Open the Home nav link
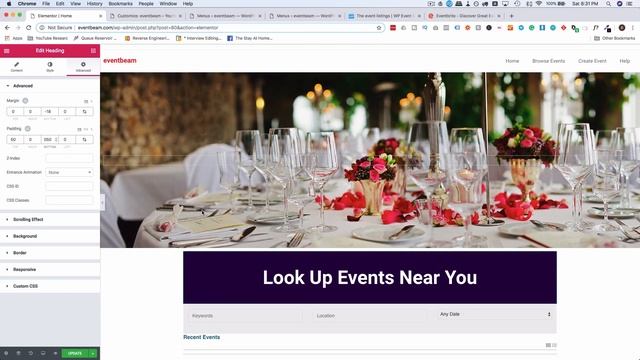The width and height of the screenshot is (640, 360). [512, 61]
